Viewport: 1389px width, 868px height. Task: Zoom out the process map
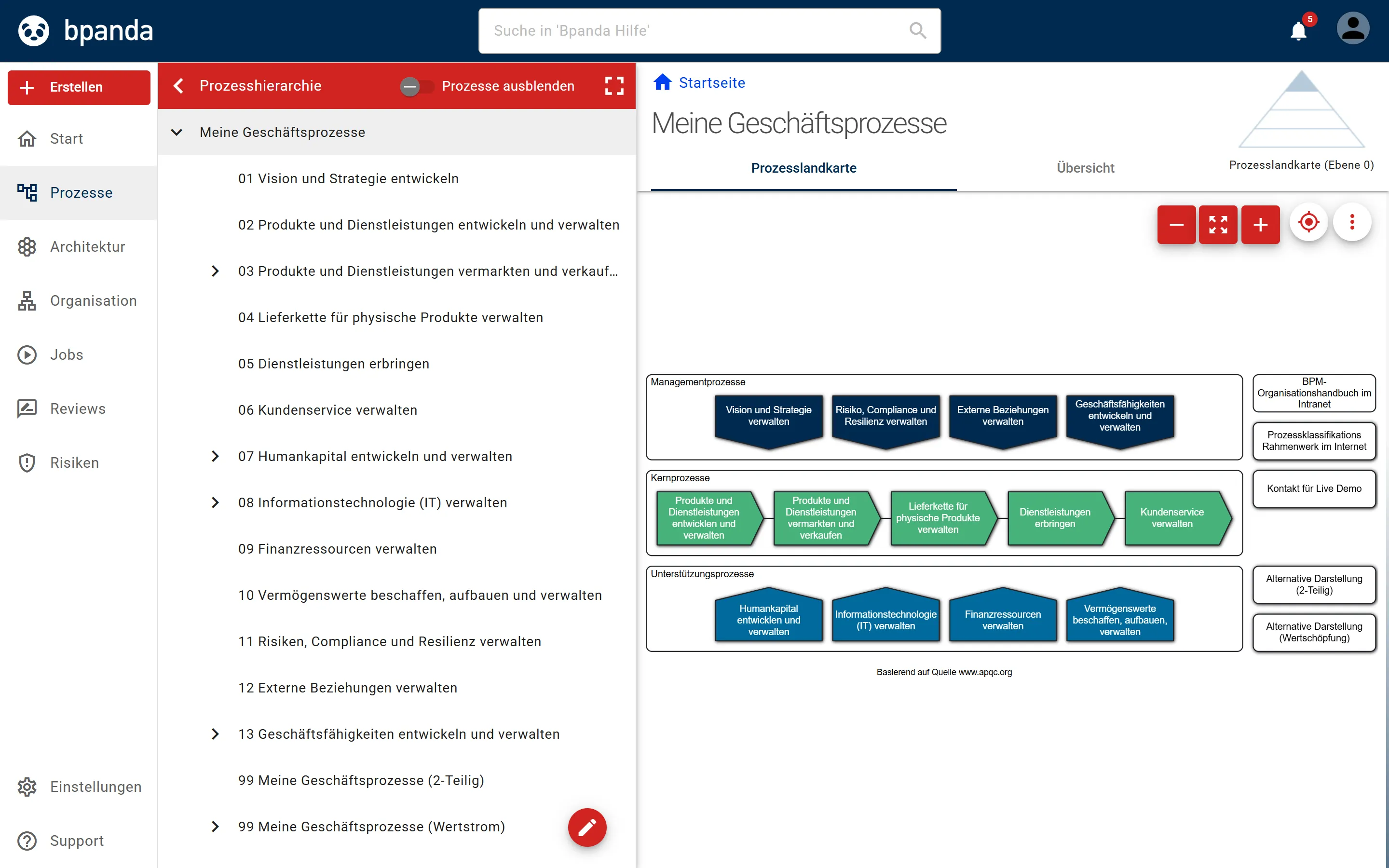[x=1176, y=224]
